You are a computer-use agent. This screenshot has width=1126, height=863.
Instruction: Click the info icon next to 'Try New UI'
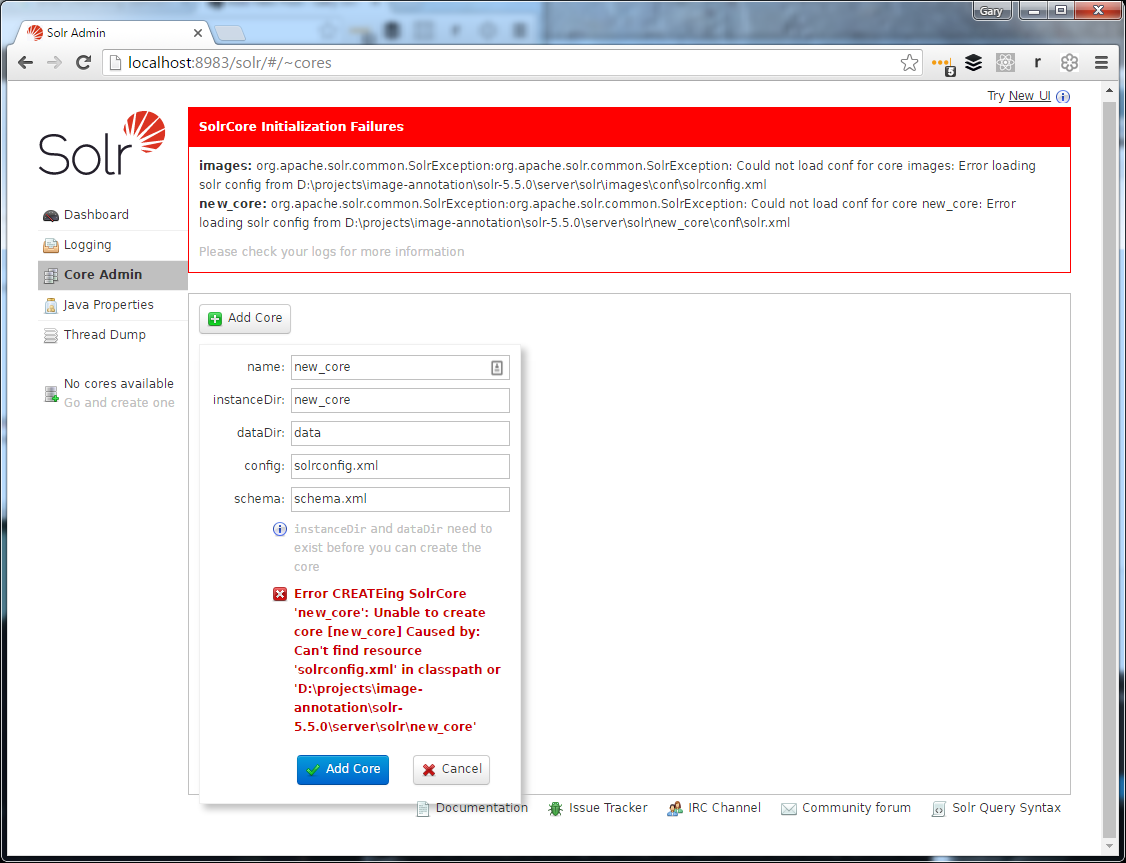[1063, 96]
